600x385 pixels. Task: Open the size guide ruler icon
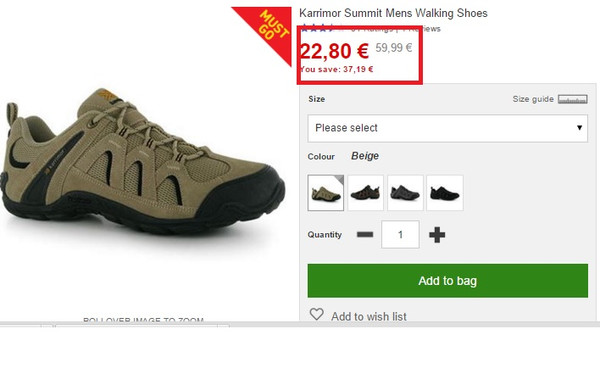[572, 99]
